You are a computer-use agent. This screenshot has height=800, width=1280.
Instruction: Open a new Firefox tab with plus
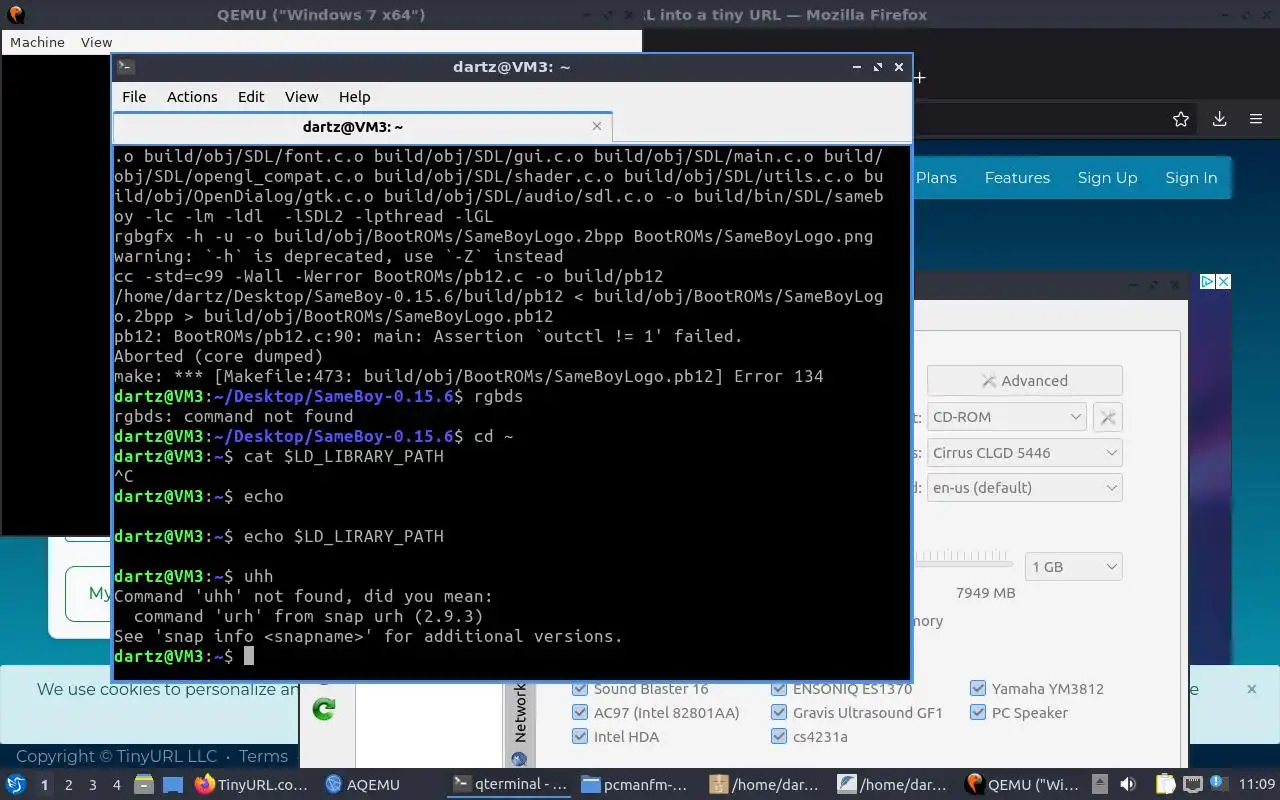[x=920, y=78]
